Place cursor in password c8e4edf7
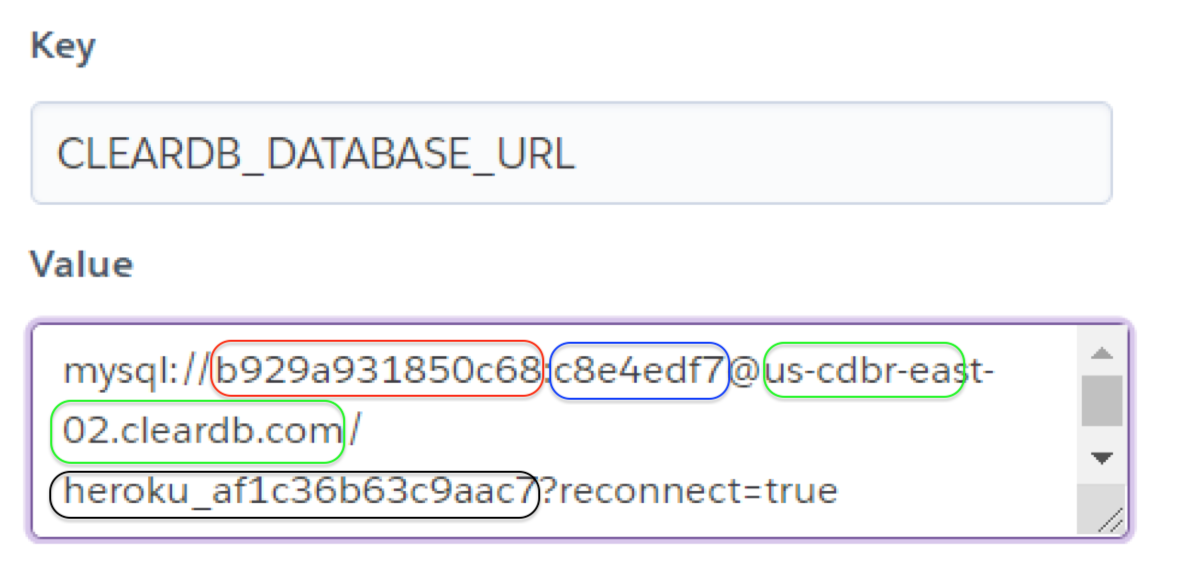This screenshot has height=580, width=1188. coord(638,372)
